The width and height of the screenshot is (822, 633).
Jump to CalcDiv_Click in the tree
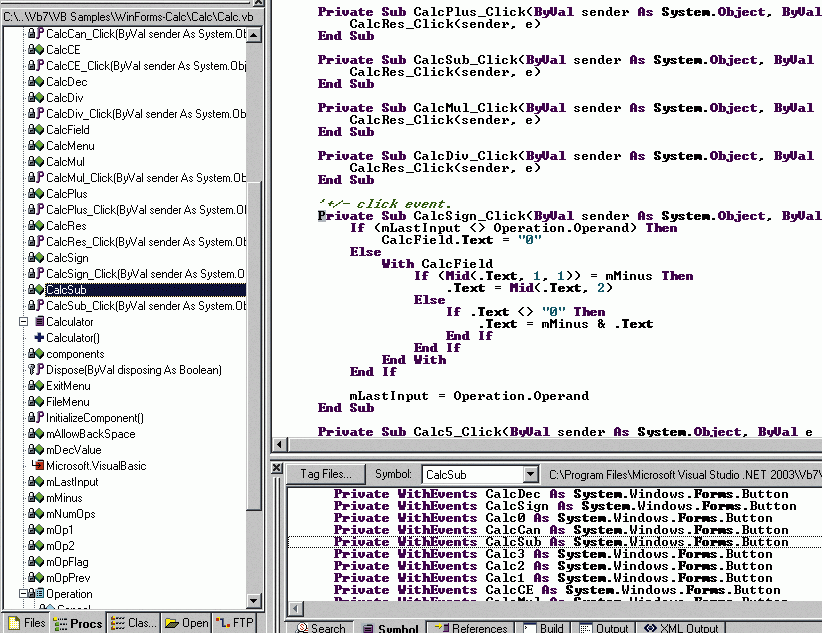pyautogui.click(x=146, y=114)
